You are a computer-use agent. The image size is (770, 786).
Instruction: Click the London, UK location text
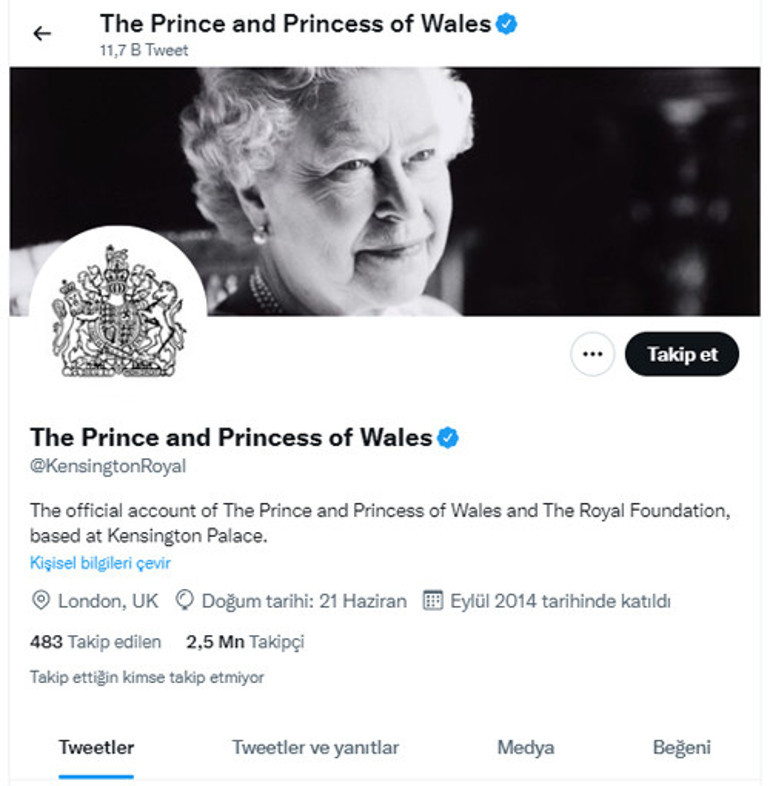[x=108, y=601]
